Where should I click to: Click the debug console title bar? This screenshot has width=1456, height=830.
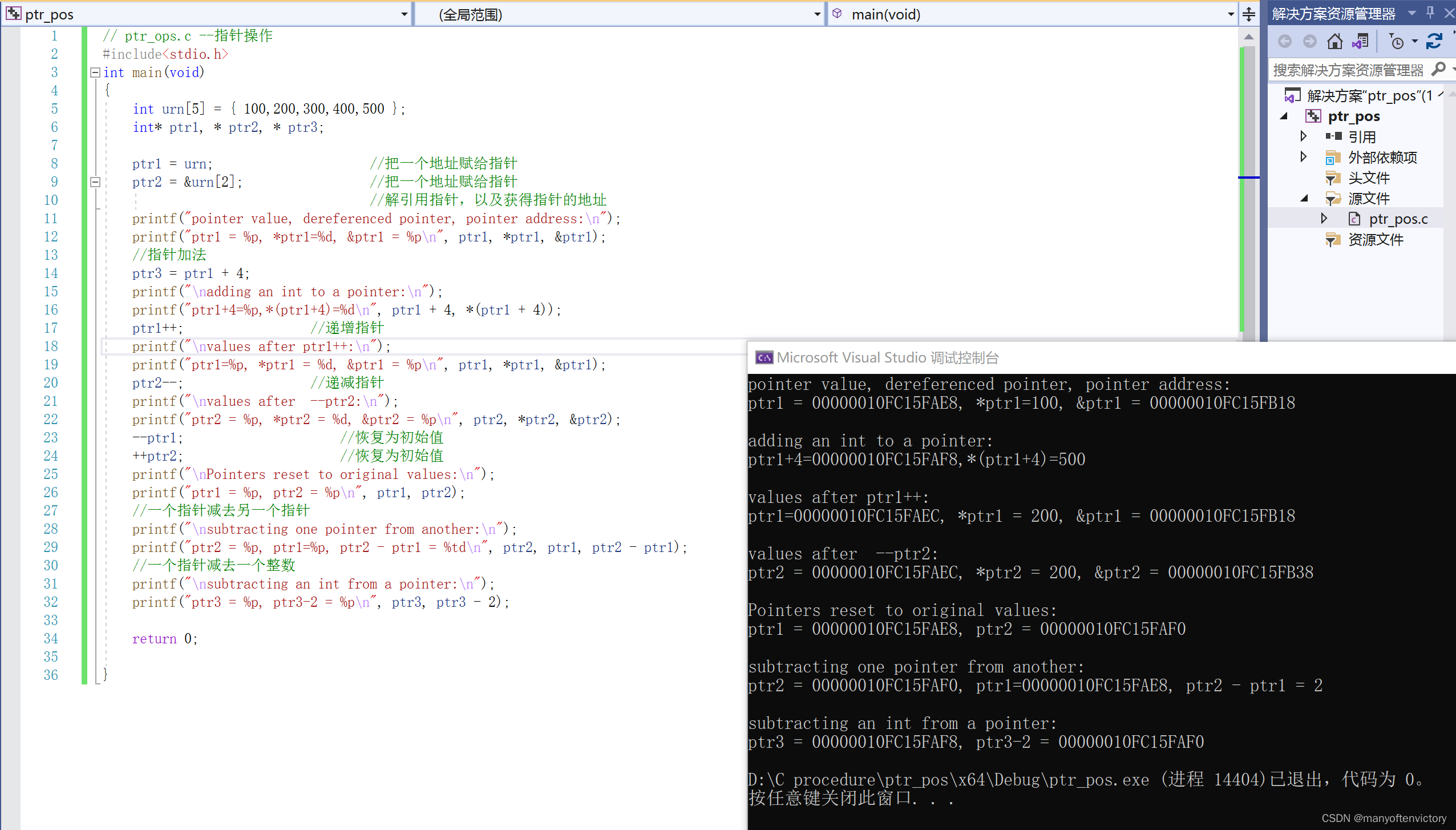(x=1101, y=357)
